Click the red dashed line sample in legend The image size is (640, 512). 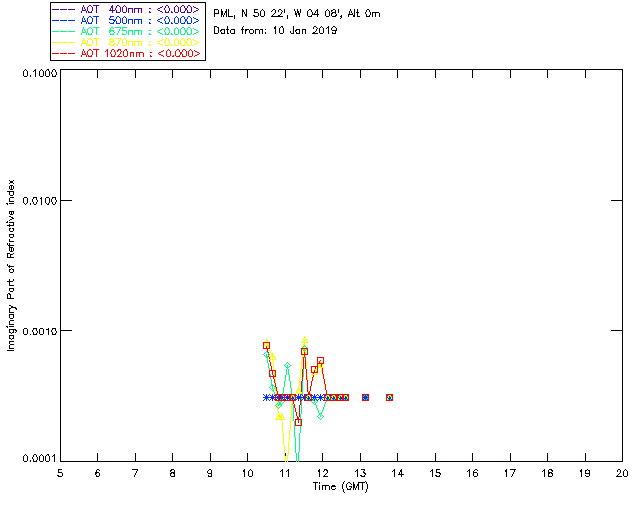coord(64,53)
